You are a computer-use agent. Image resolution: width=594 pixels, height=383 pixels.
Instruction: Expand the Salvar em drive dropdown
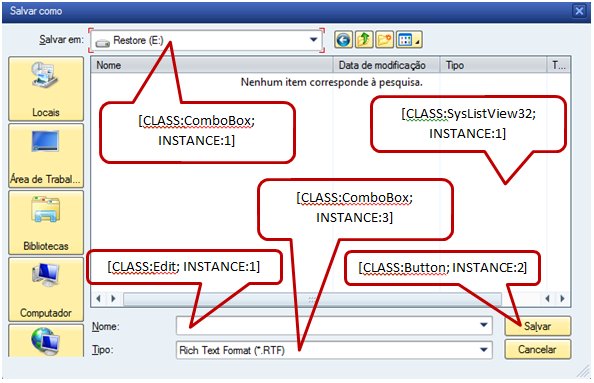(x=313, y=39)
